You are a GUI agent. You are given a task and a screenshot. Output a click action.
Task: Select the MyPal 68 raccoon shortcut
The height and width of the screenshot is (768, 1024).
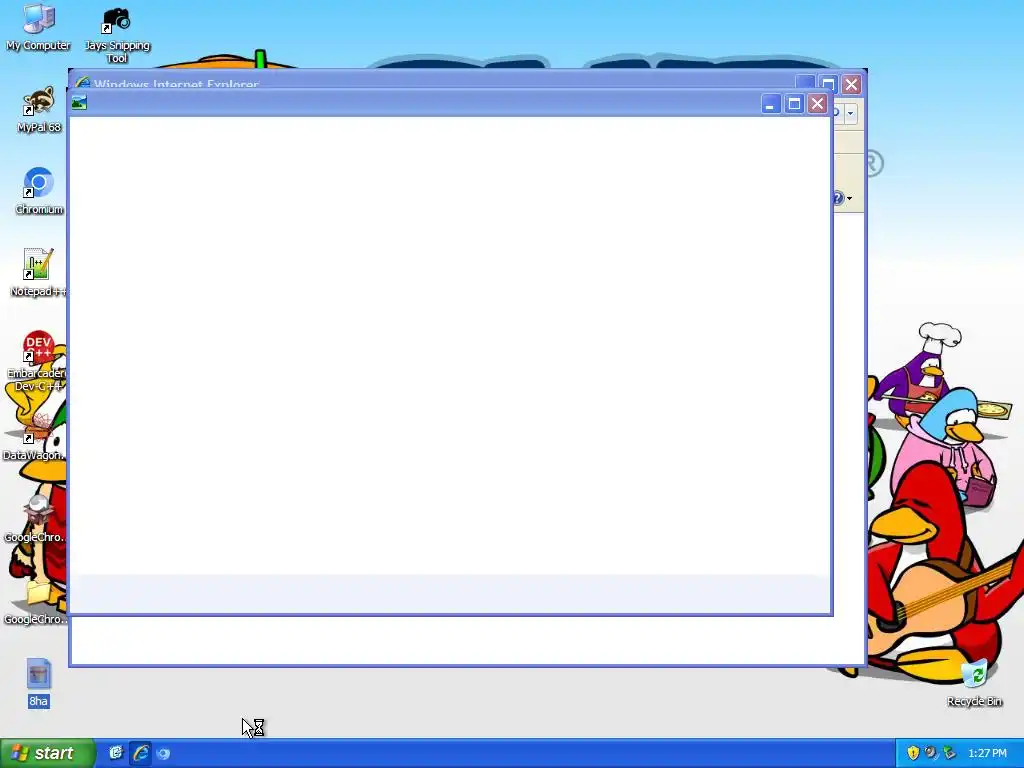[x=39, y=109]
